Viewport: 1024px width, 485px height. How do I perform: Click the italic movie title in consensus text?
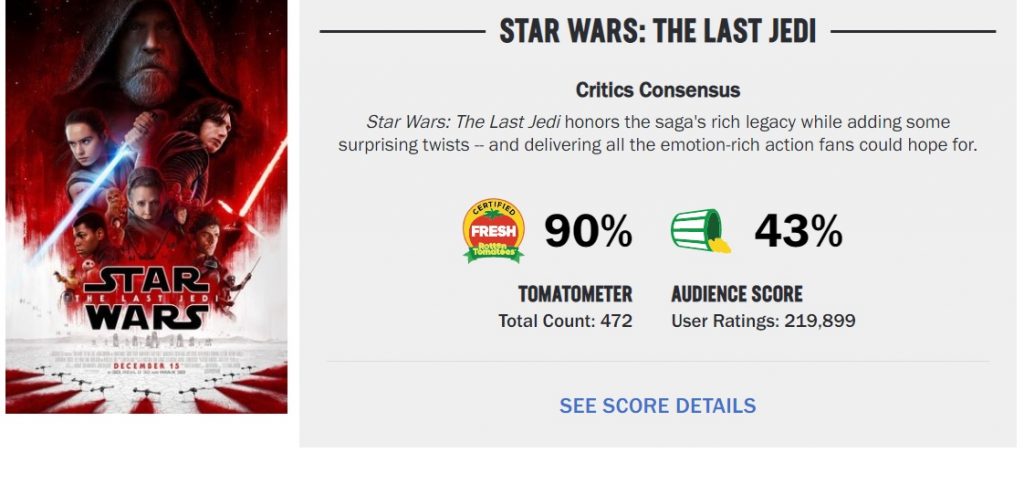(464, 122)
